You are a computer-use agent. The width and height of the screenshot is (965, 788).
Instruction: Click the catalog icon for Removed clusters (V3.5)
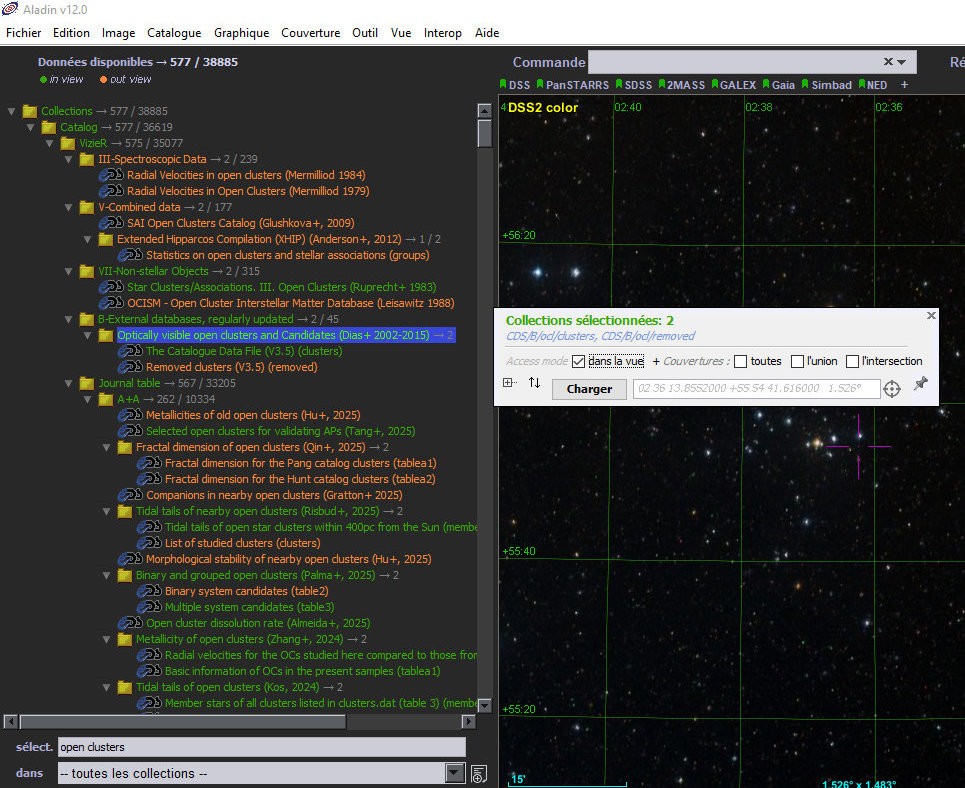tap(130, 367)
